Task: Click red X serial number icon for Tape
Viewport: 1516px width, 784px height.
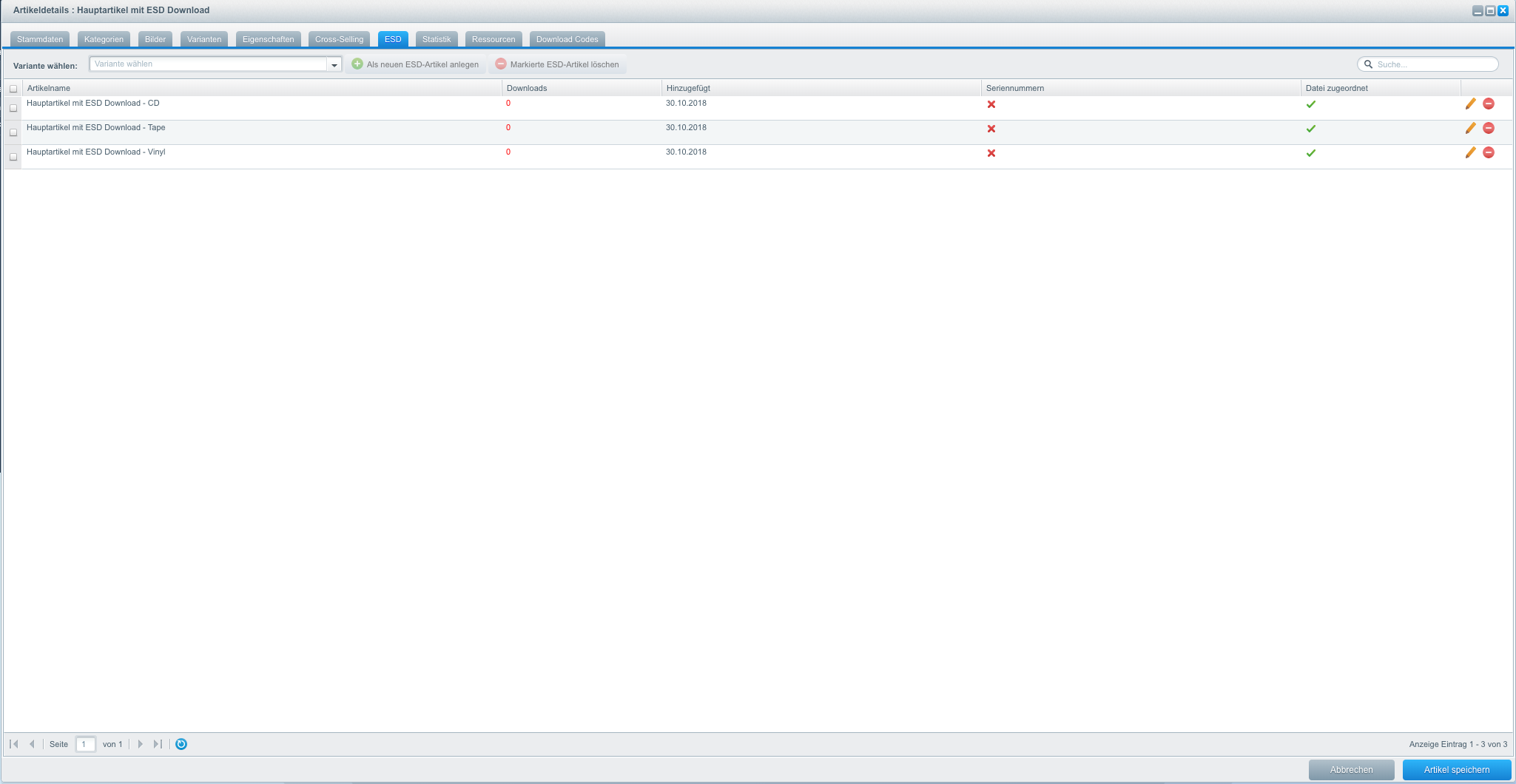Action: click(991, 129)
